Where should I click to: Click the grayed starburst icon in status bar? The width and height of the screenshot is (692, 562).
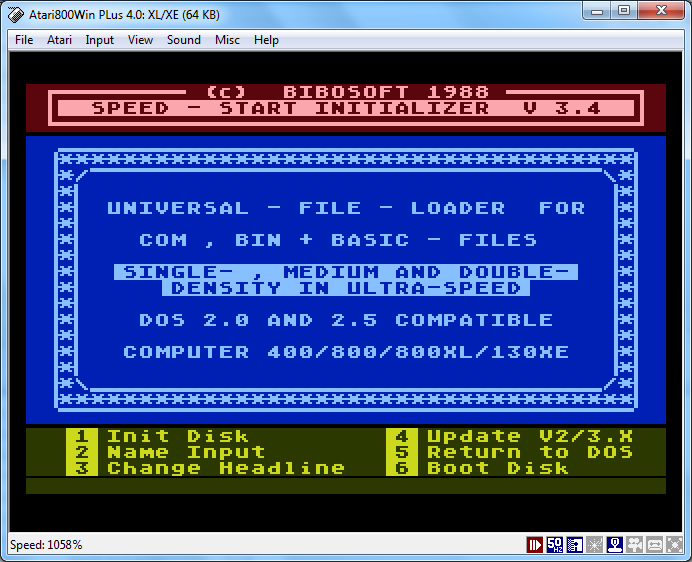coord(595,545)
